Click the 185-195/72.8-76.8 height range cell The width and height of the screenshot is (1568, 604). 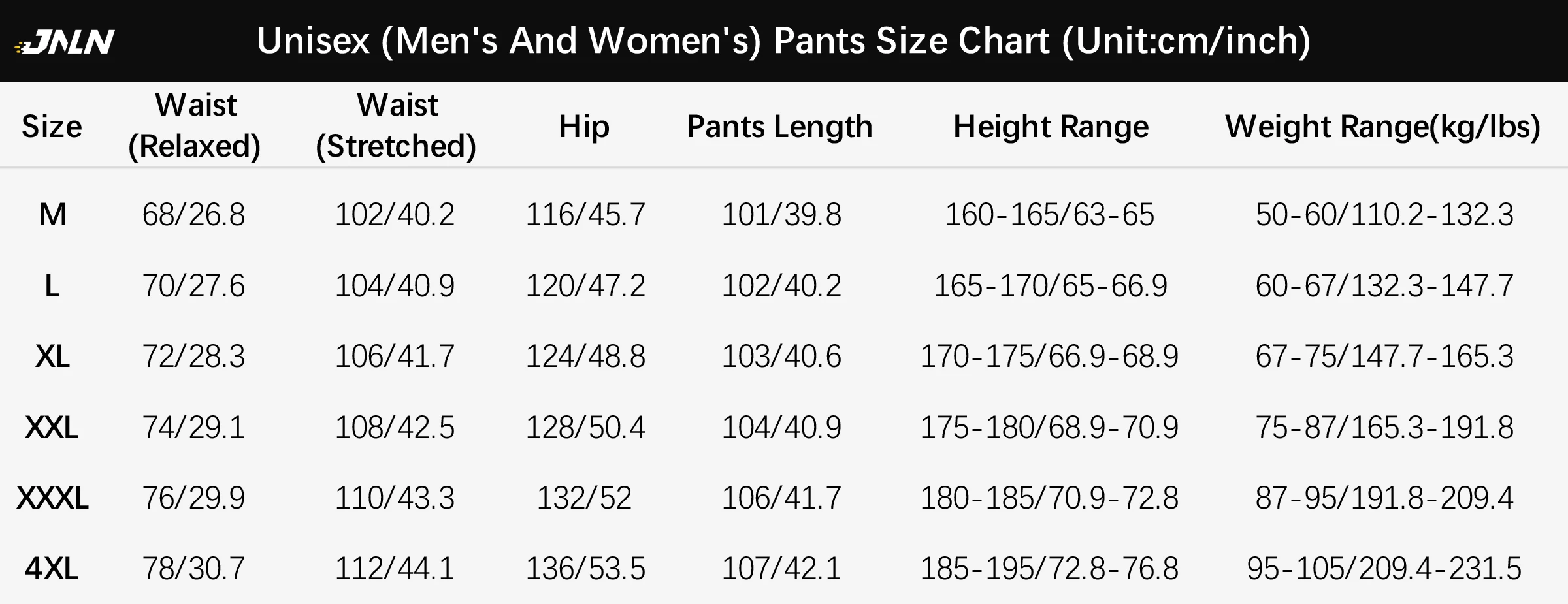1049,568
